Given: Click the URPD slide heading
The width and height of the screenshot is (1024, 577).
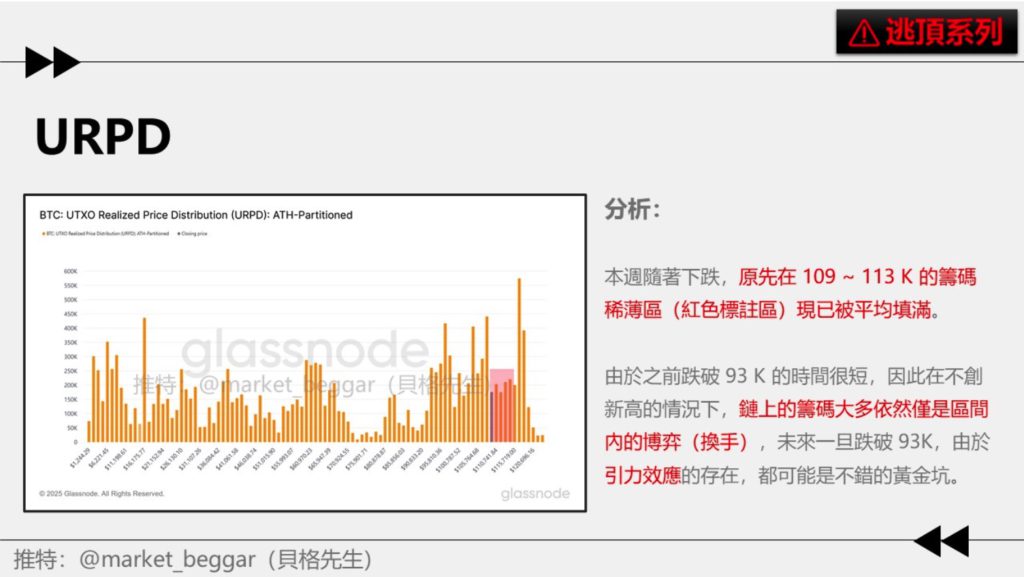Looking at the screenshot, I should pos(103,137).
